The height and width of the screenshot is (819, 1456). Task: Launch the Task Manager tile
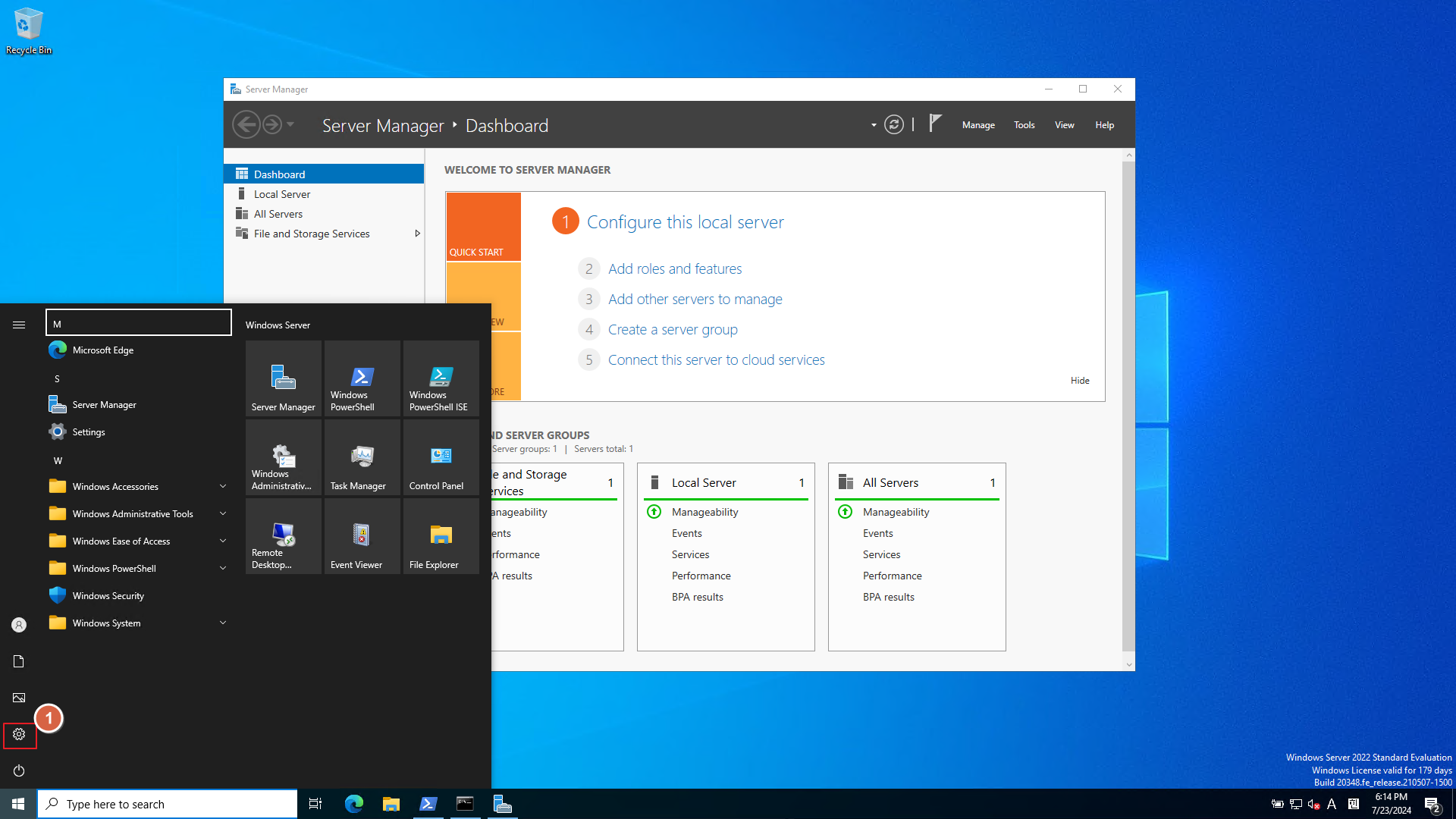(x=362, y=457)
